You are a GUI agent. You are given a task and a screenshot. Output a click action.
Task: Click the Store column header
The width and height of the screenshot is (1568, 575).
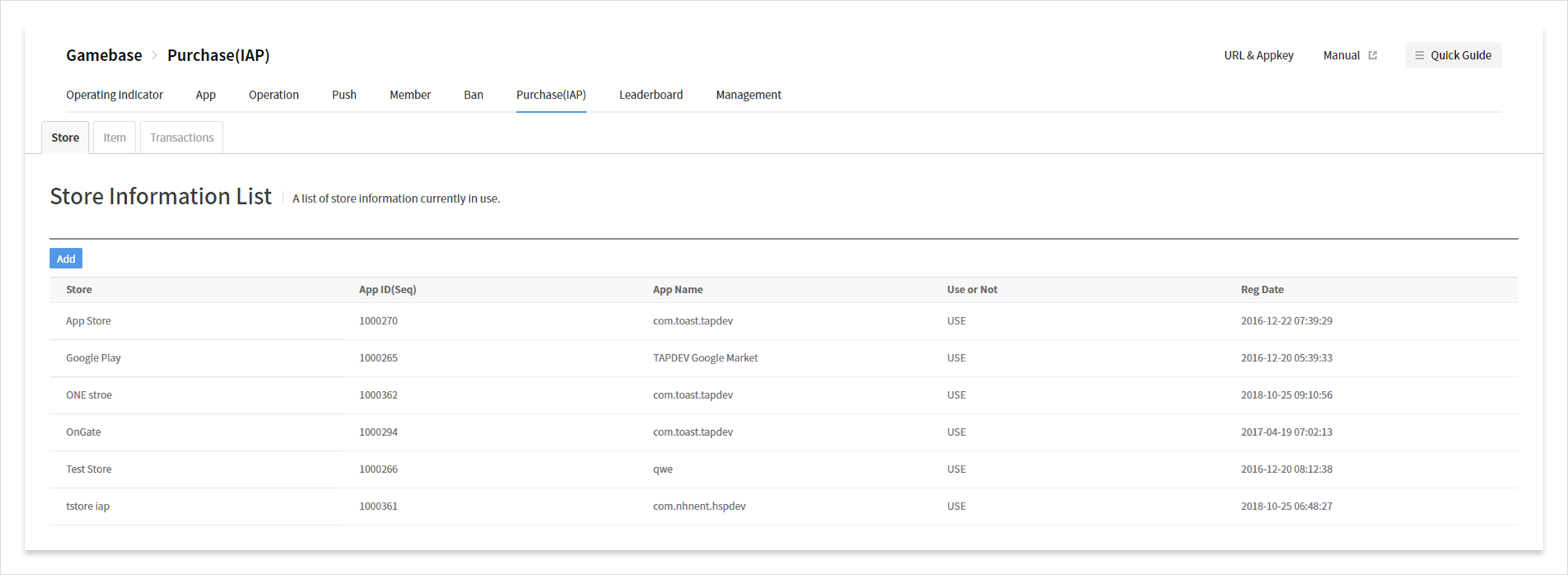click(79, 290)
